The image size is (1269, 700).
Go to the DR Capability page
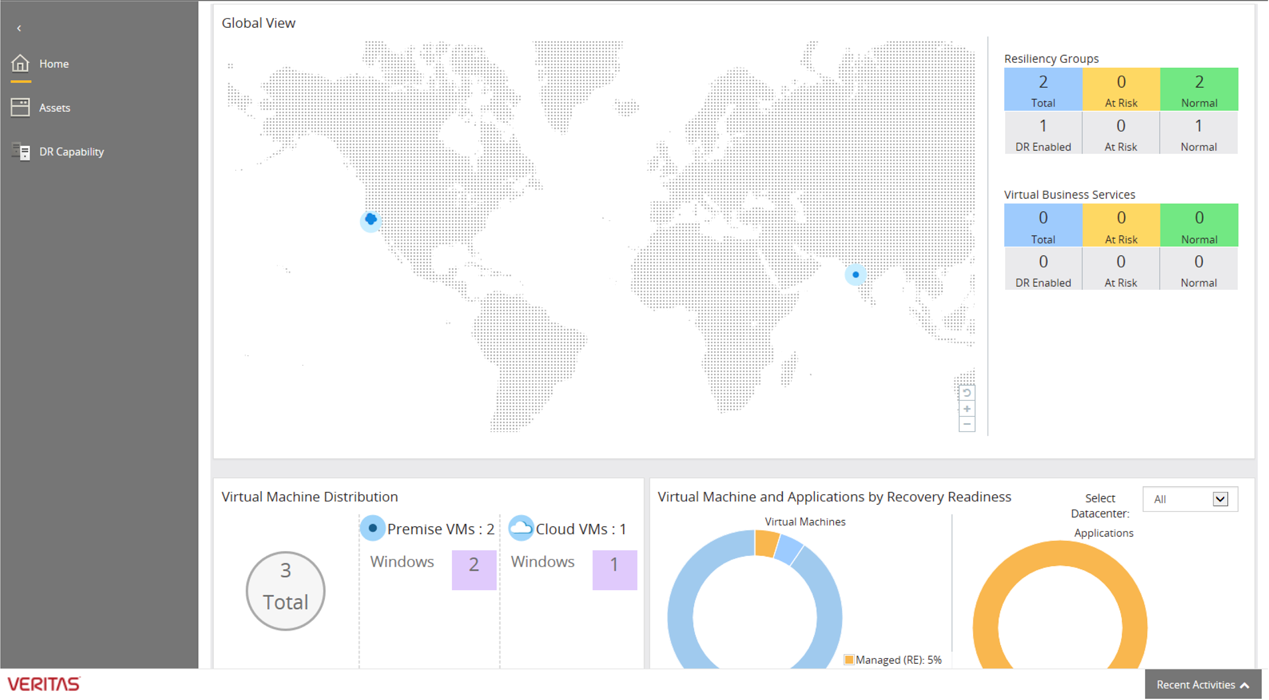[x=71, y=152]
